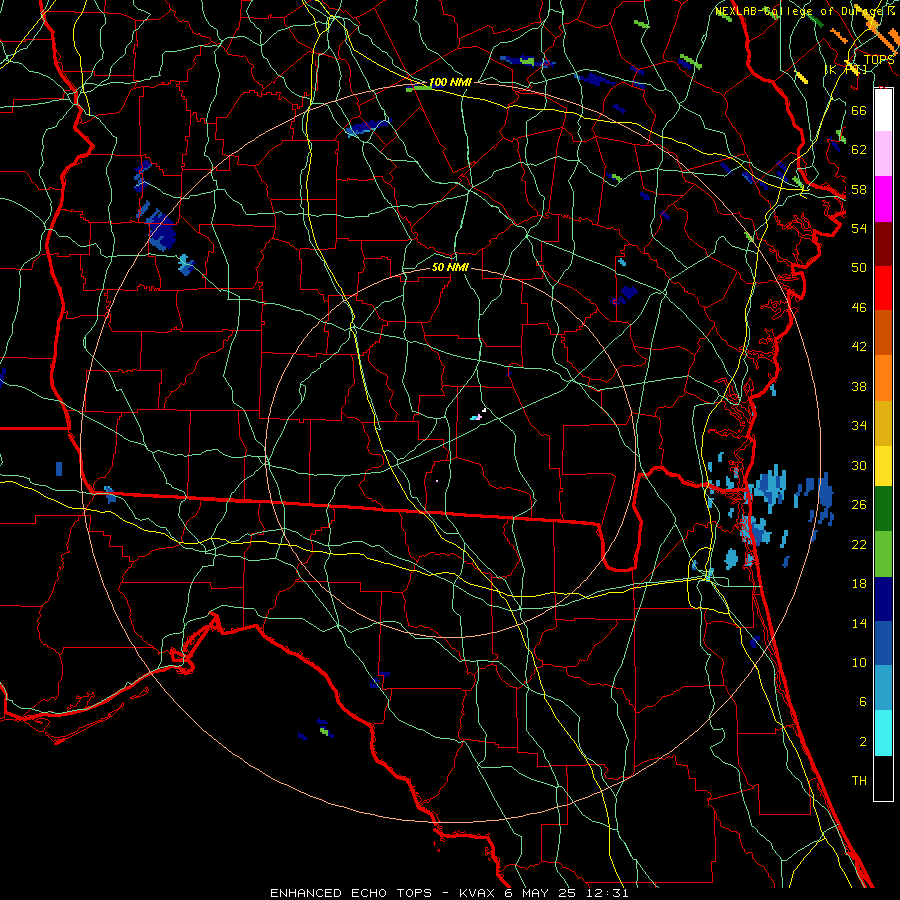900x900 pixels.
Task: Click the gold legend swatch
Action: pos(883,424)
